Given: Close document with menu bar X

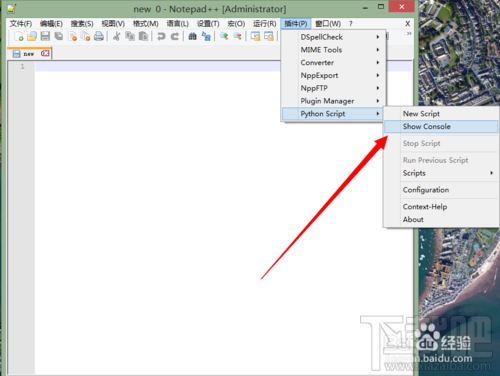Looking at the screenshot, I should click(x=407, y=24).
